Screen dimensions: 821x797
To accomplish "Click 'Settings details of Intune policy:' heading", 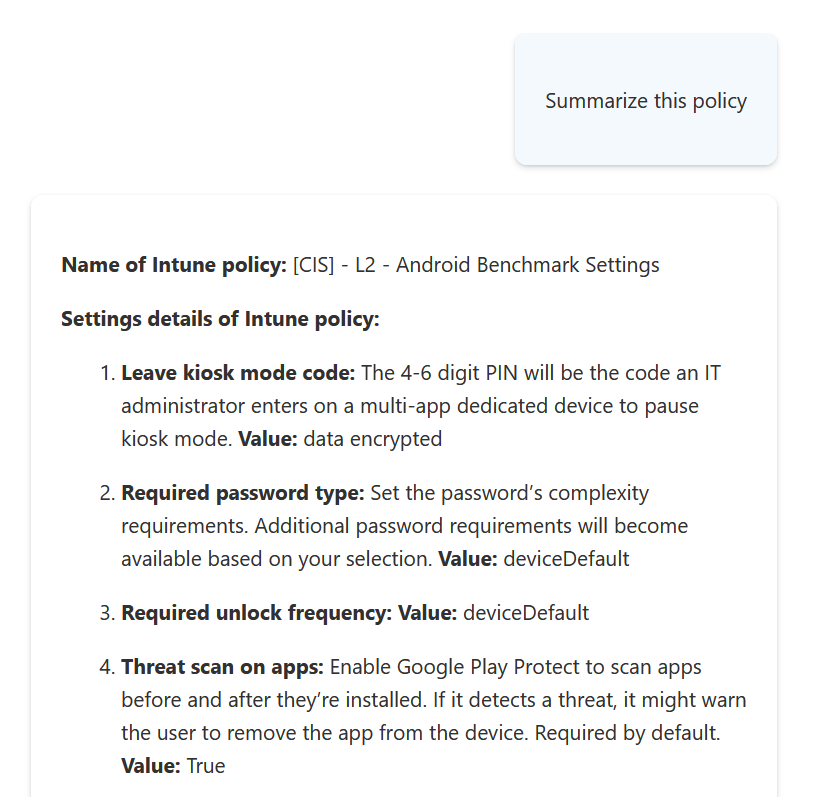I will pyautogui.click(x=220, y=319).
